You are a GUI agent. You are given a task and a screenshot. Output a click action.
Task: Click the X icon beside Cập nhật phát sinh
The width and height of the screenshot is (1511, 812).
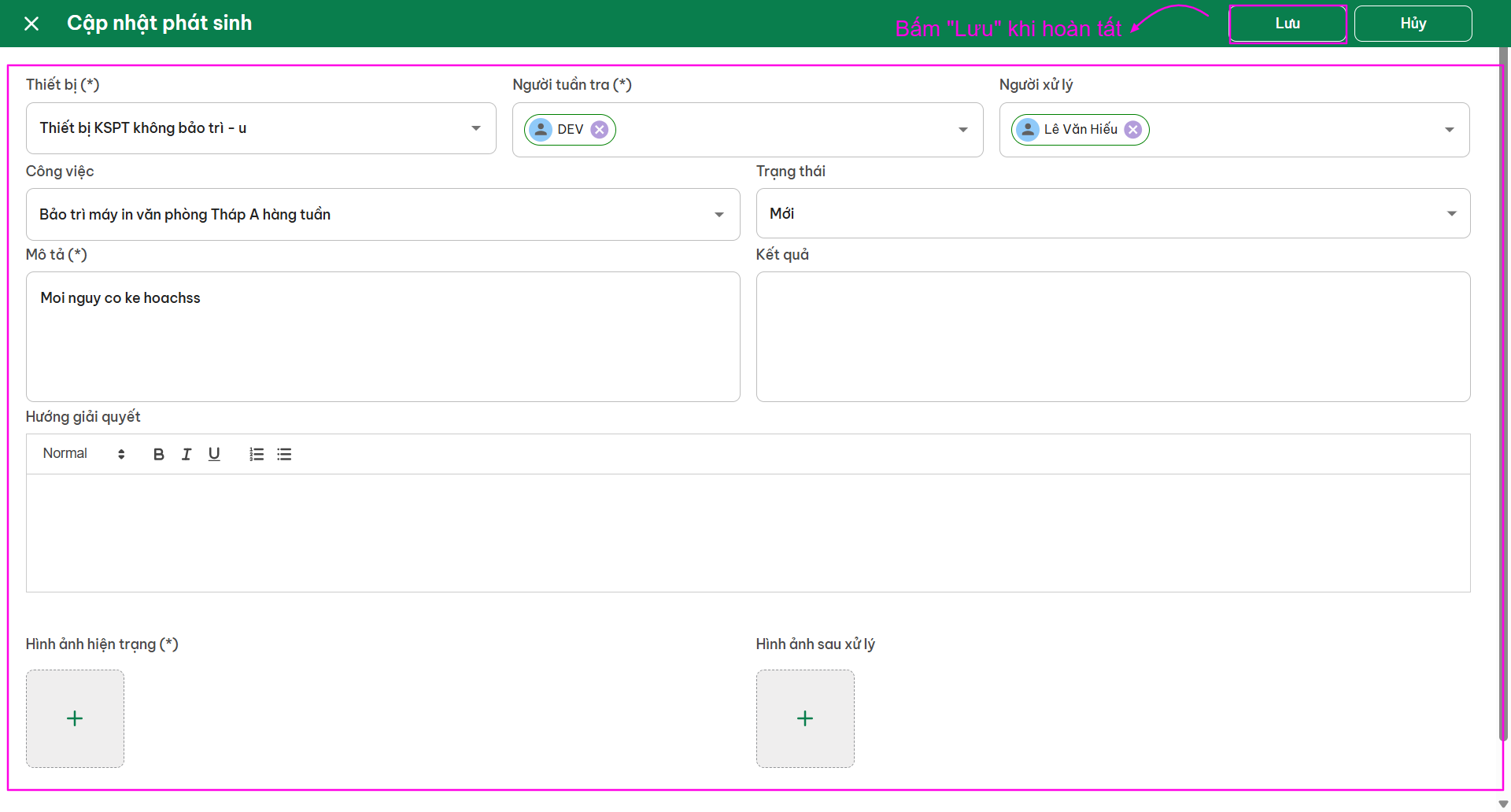point(31,24)
